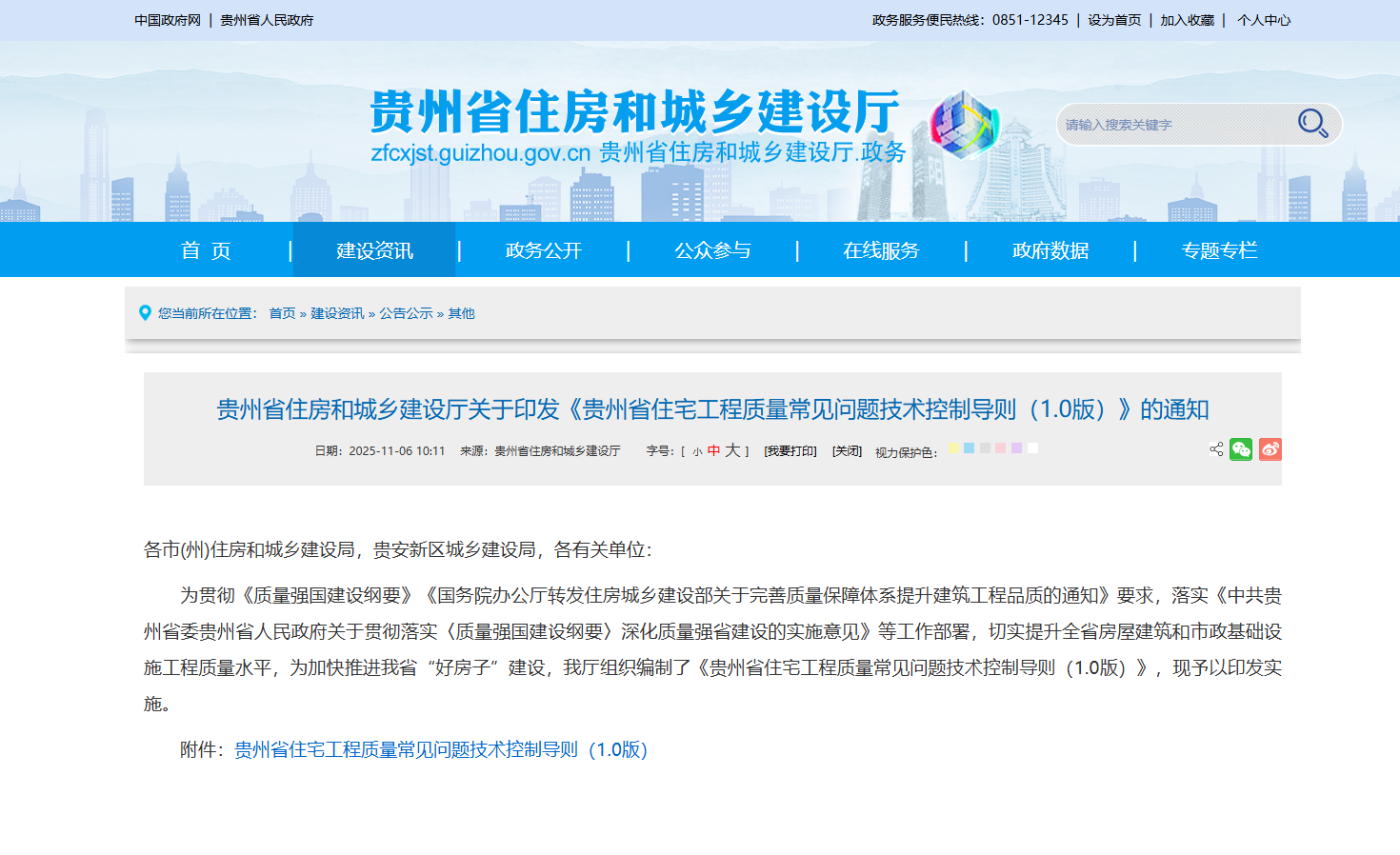This screenshot has height=855, width=1400.
Task: Click the 我要打印 print option
Action: click(790, 449)
